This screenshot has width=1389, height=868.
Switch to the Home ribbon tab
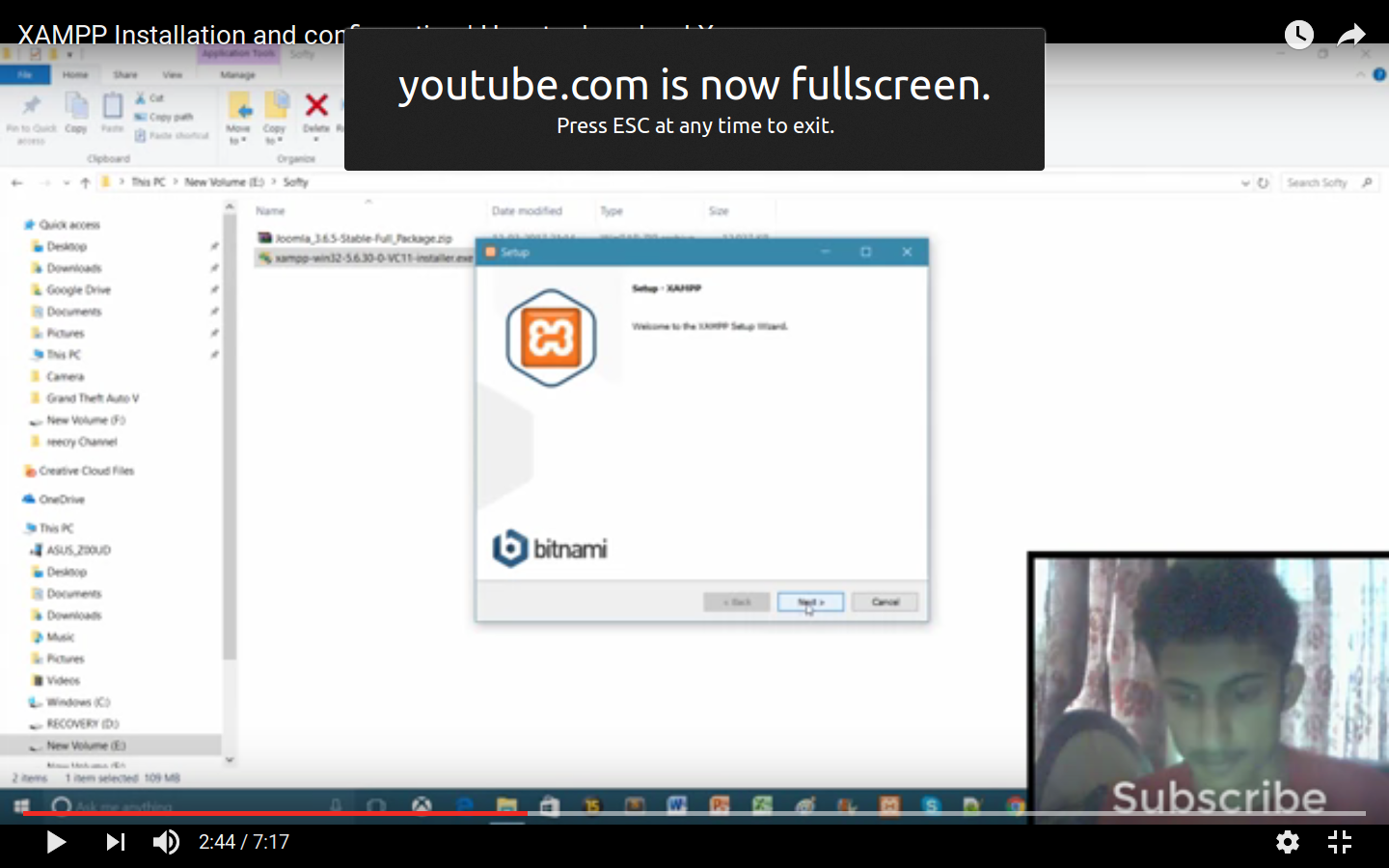click(x=75, y=74)
